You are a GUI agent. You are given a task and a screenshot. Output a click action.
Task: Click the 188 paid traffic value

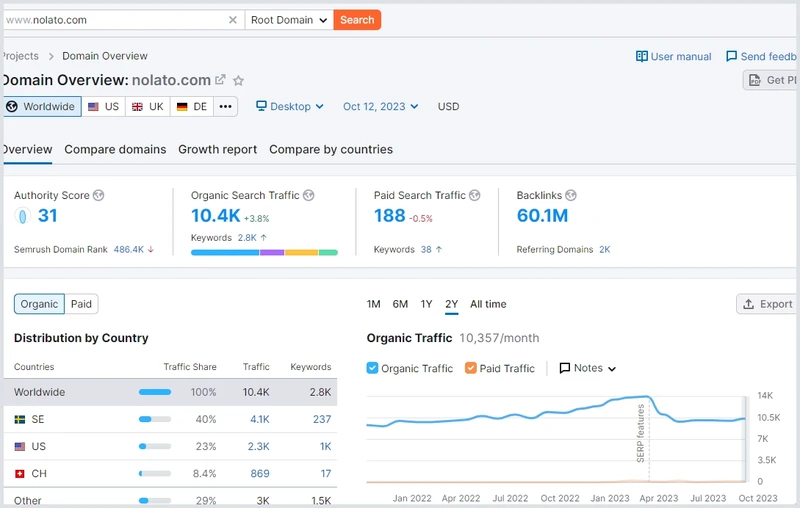(389, 216)
